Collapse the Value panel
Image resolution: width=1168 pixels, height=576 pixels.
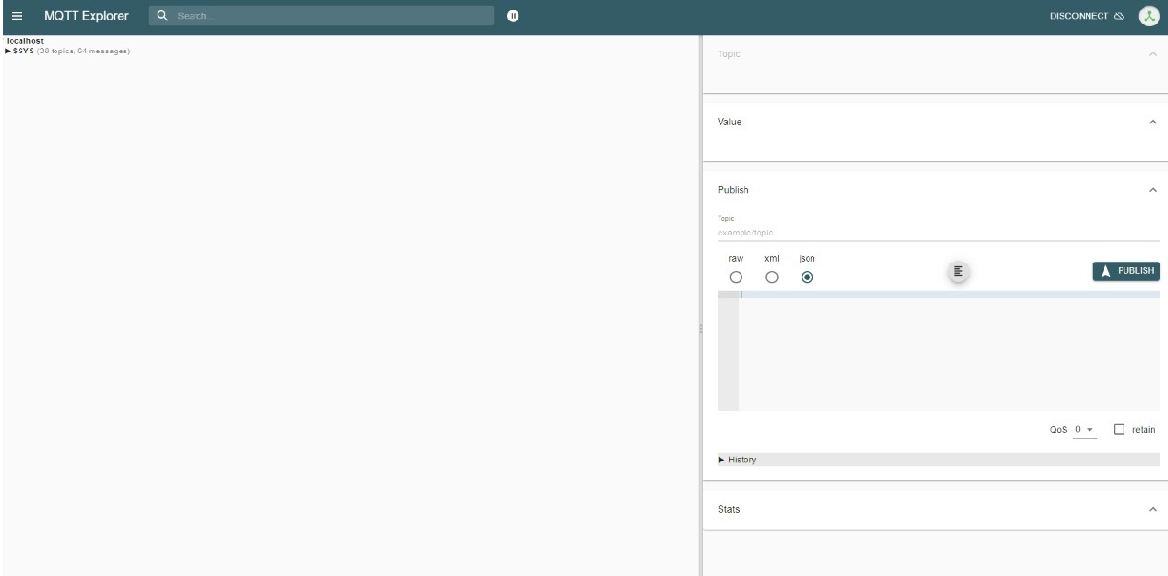(x=1154, y=122)
